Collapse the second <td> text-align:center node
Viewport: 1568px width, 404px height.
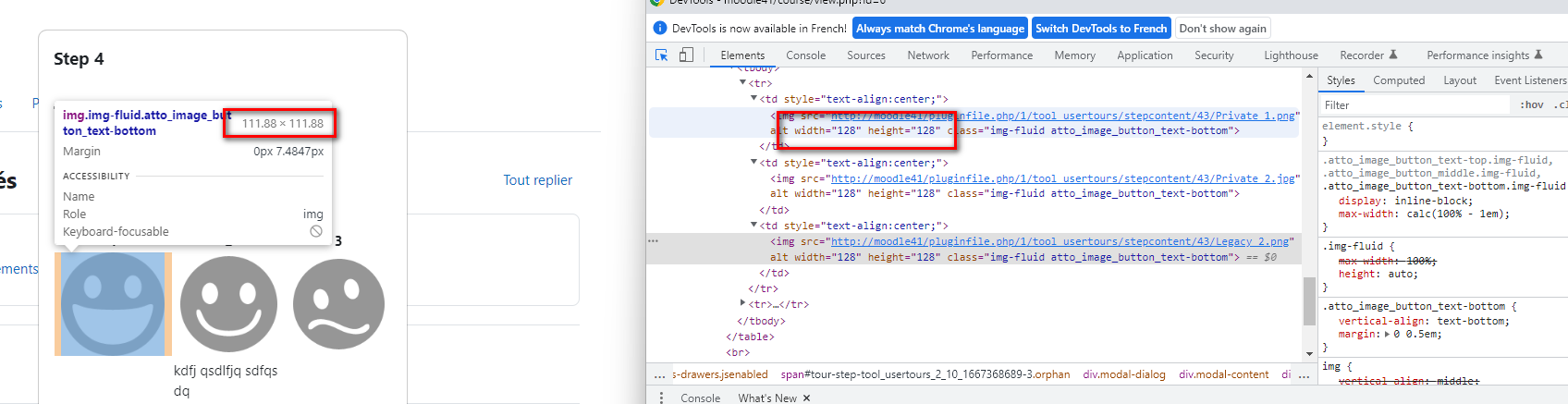click(x=753, y=162)
